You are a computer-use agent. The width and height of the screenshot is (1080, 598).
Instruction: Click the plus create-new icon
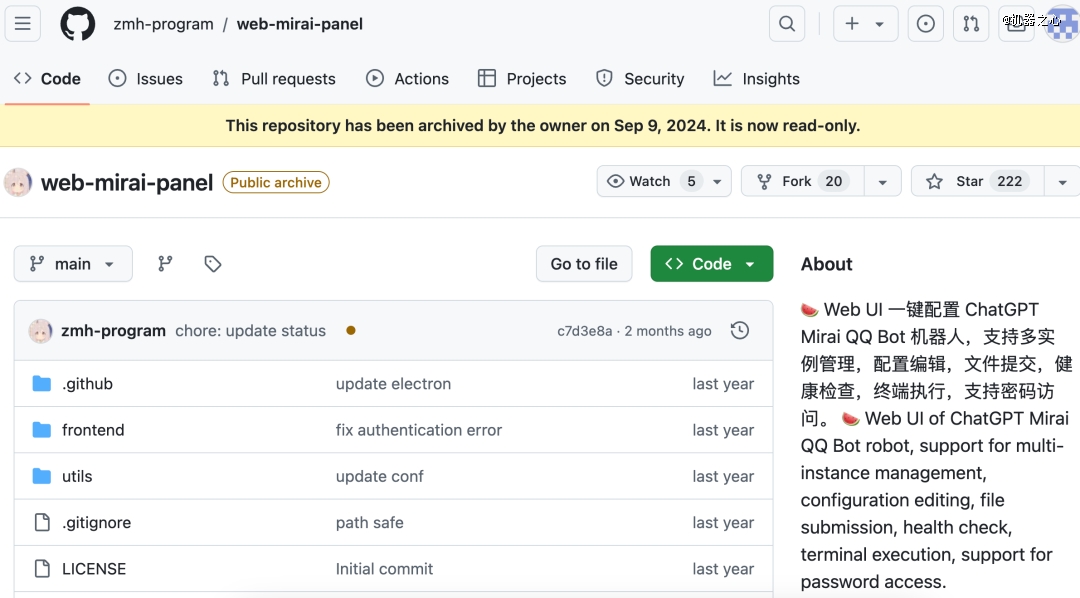852,23
